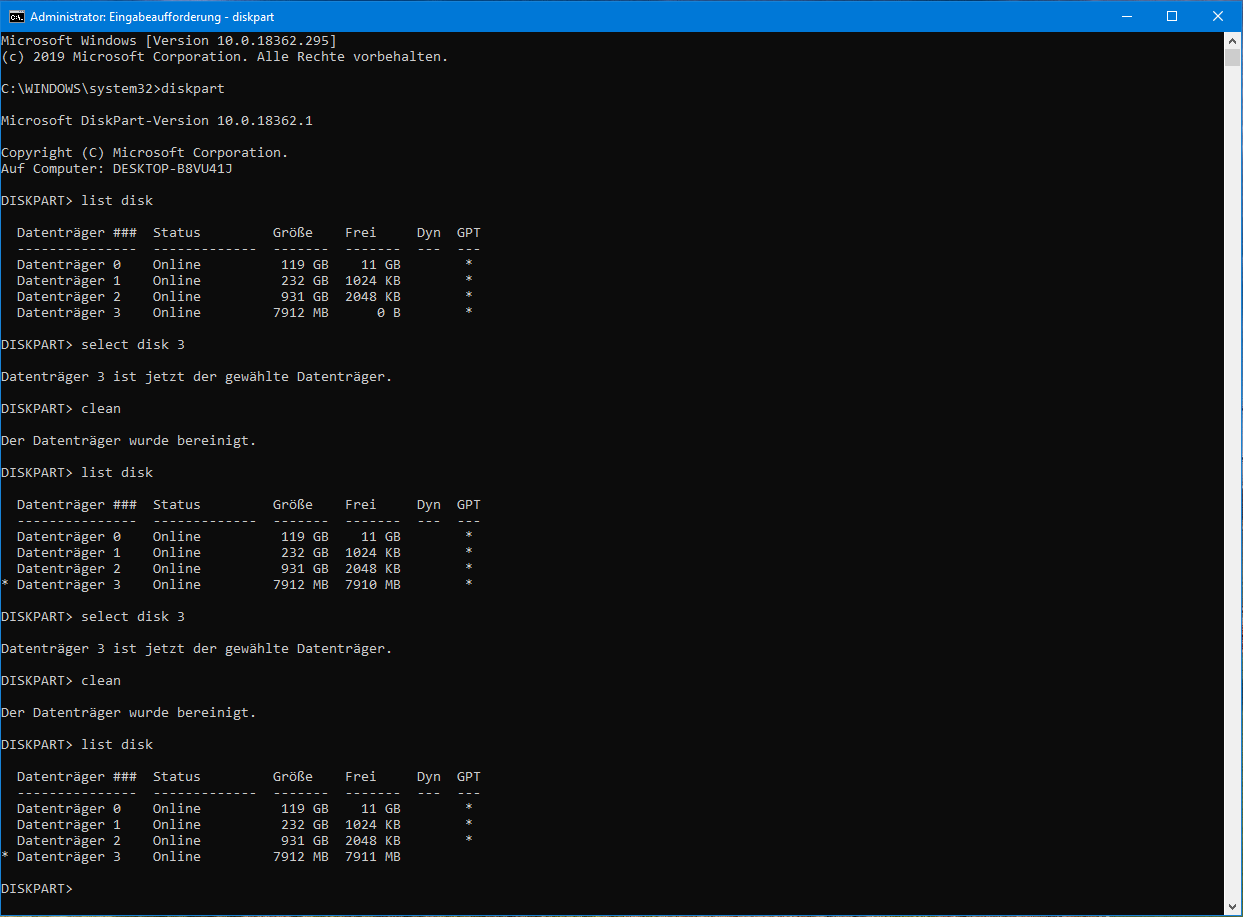Maximize the Eingabeaufforderung window
Viewport: 1243px width, 917px height.
1172,16
